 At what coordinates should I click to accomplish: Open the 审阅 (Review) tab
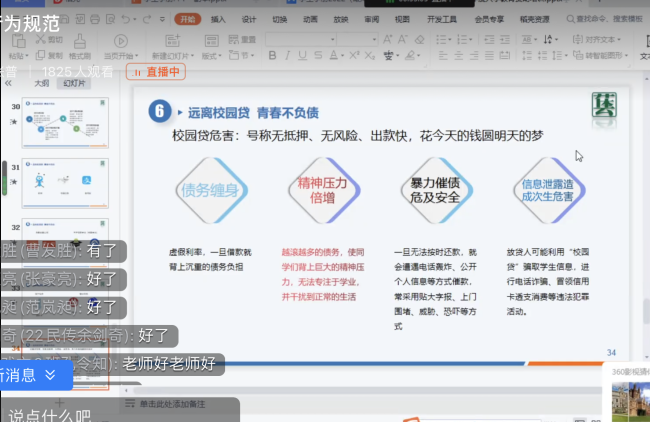pyautogui.click(x=371, y=19)
